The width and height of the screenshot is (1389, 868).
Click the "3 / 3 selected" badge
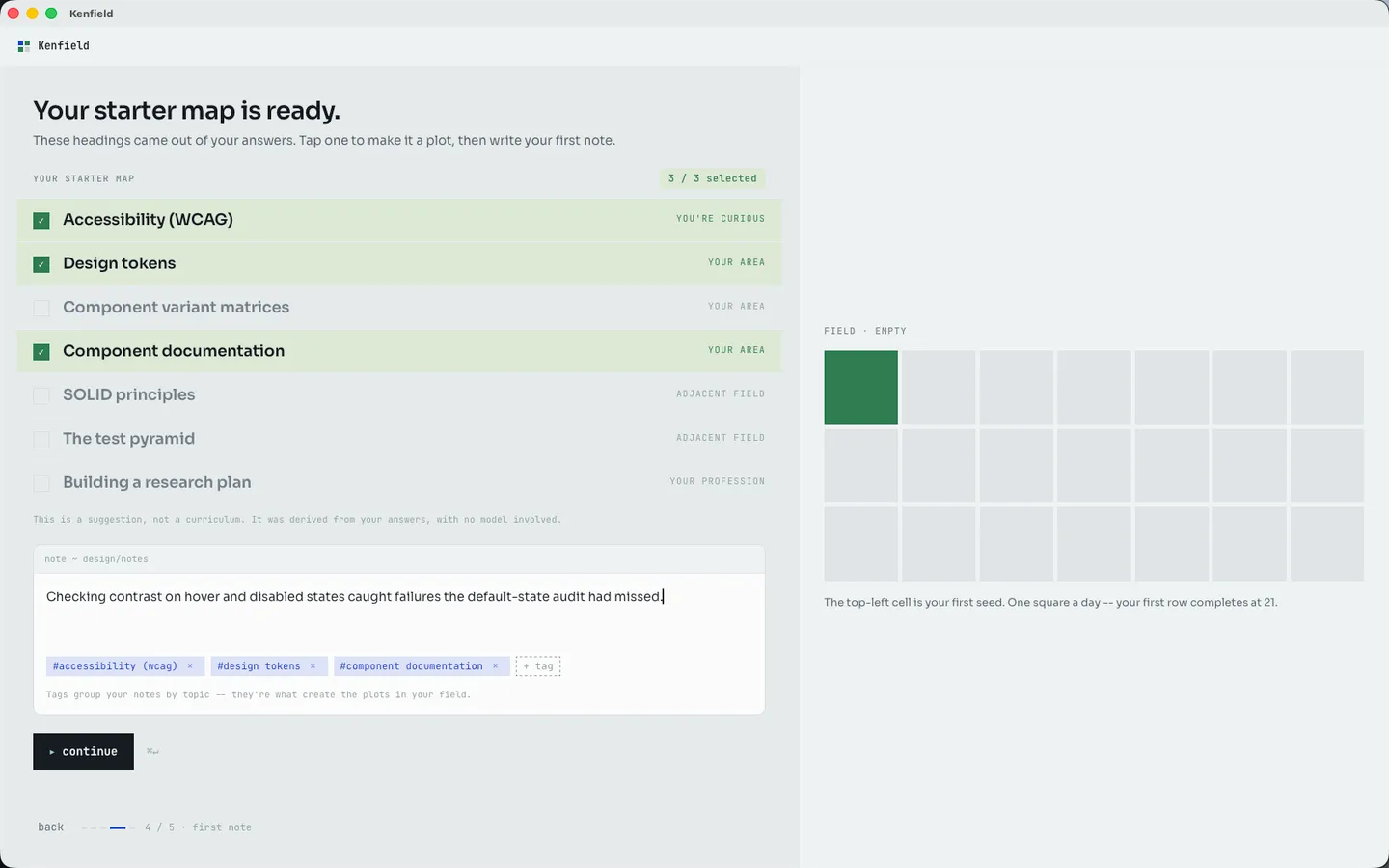pyautogui.click(x=713, y=178)
